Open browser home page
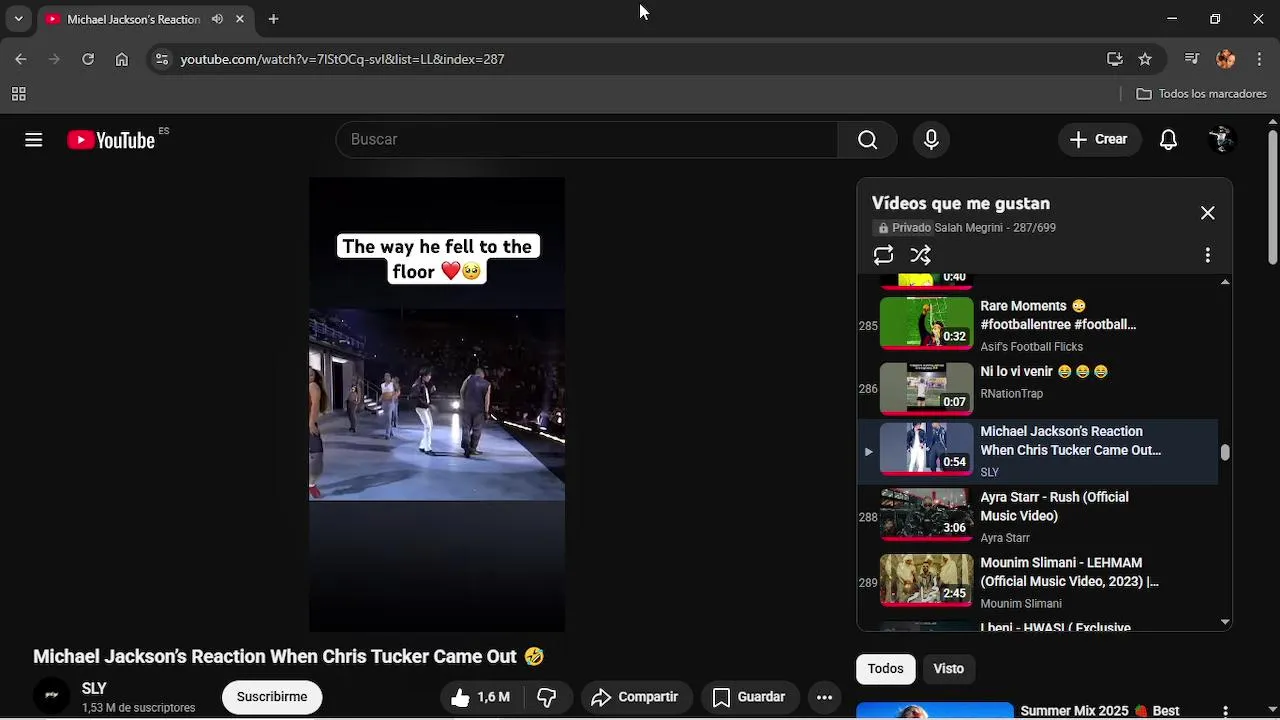This screenshot has width=1280, height=720. [x=122, y=59]
